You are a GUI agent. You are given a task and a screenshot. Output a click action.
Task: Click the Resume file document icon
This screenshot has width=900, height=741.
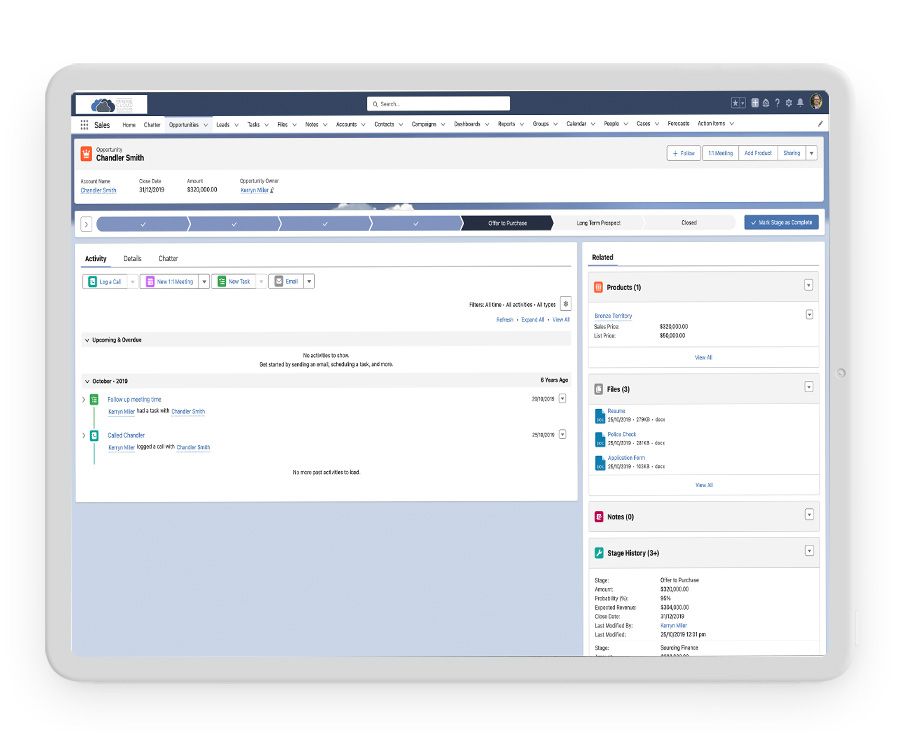pyautogui.click(x=600, y=415)
